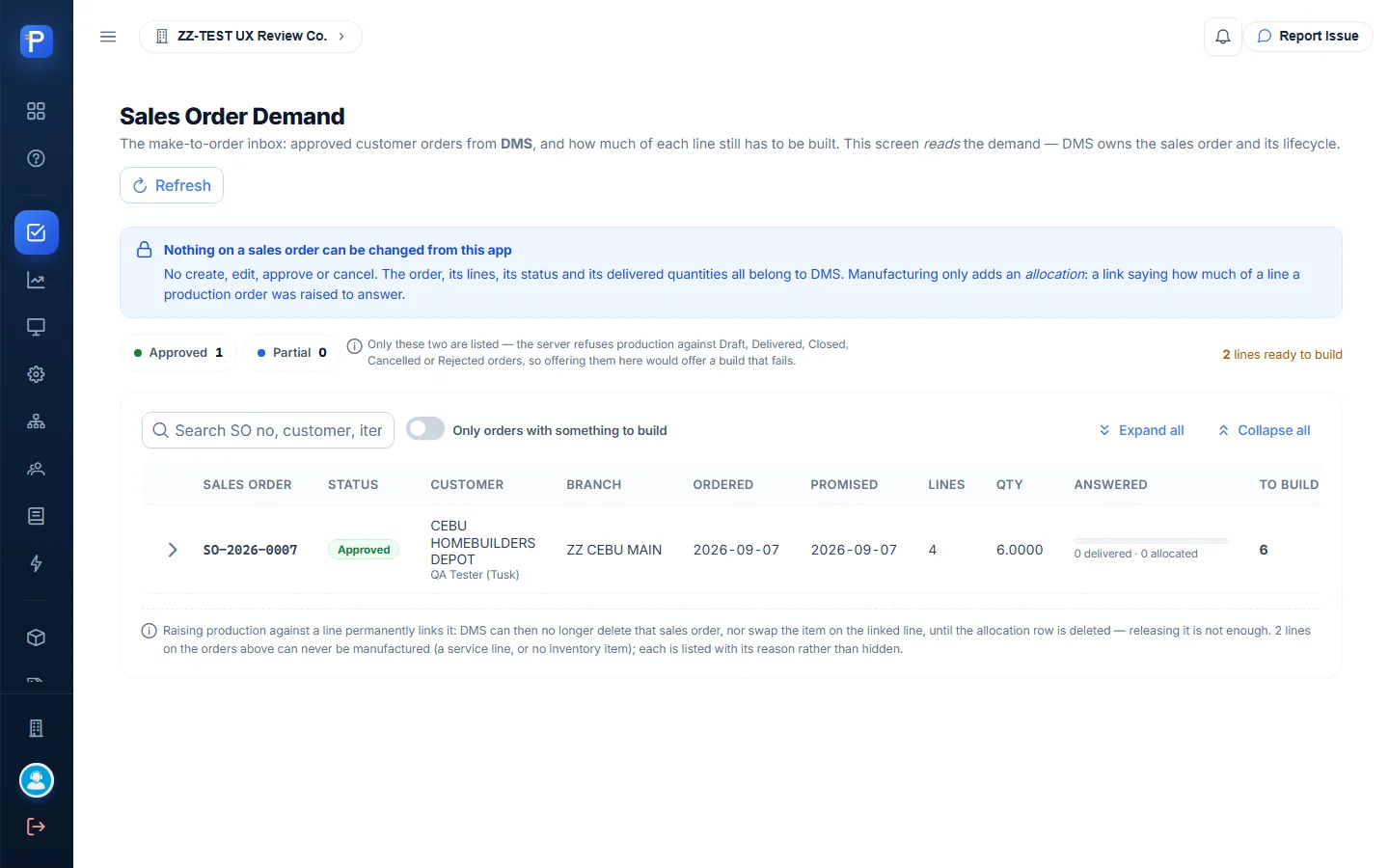Click the info icon beside status filter note
The height and width of the screenshot is (868, 1389).
coord(355,345)
